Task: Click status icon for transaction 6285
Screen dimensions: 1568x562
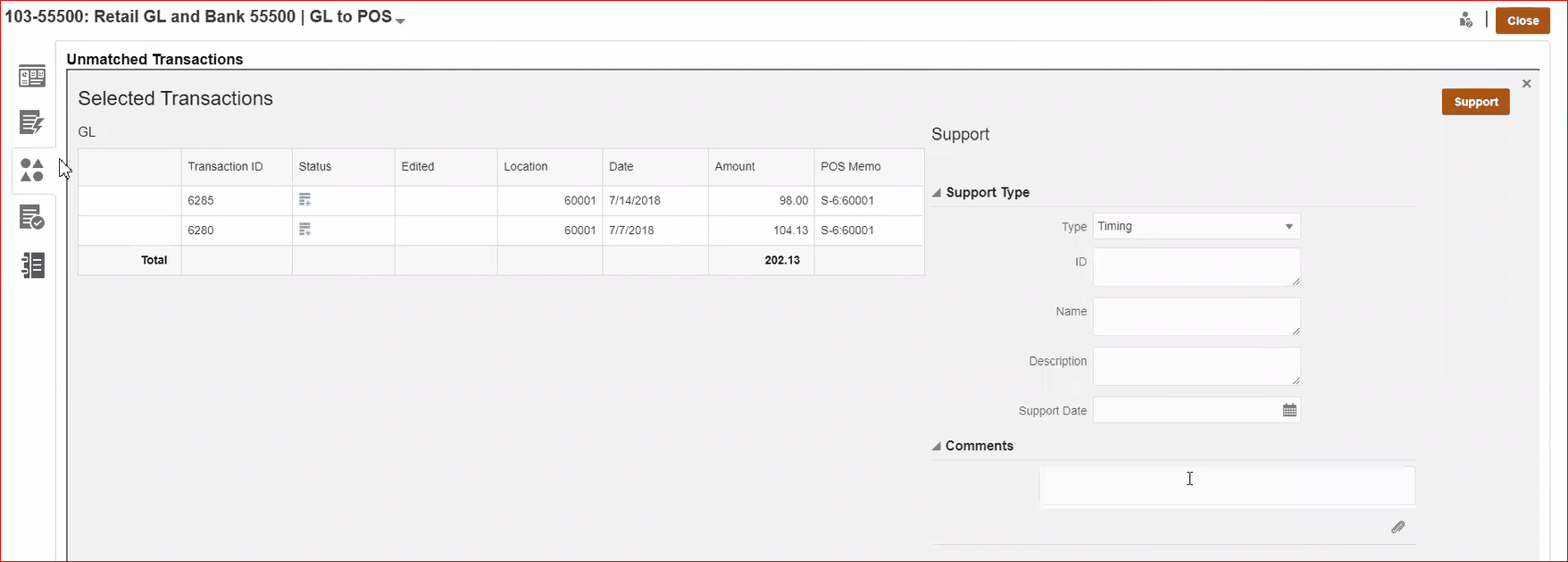Action: [x=304, y=200]
